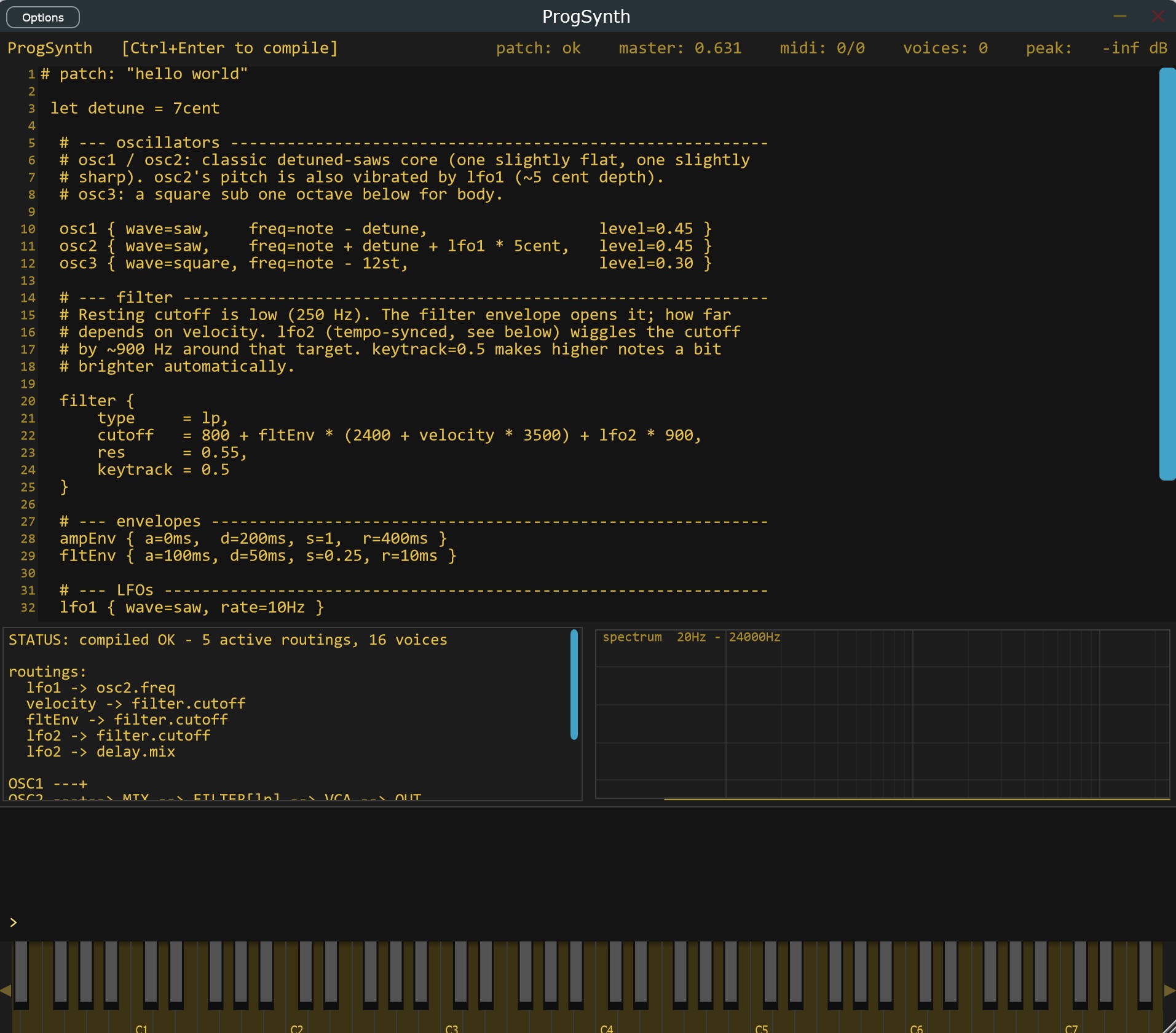1176x1033 pixels.
Task: Click the '-inf dB' peak value
Action: pos(1134,48)
